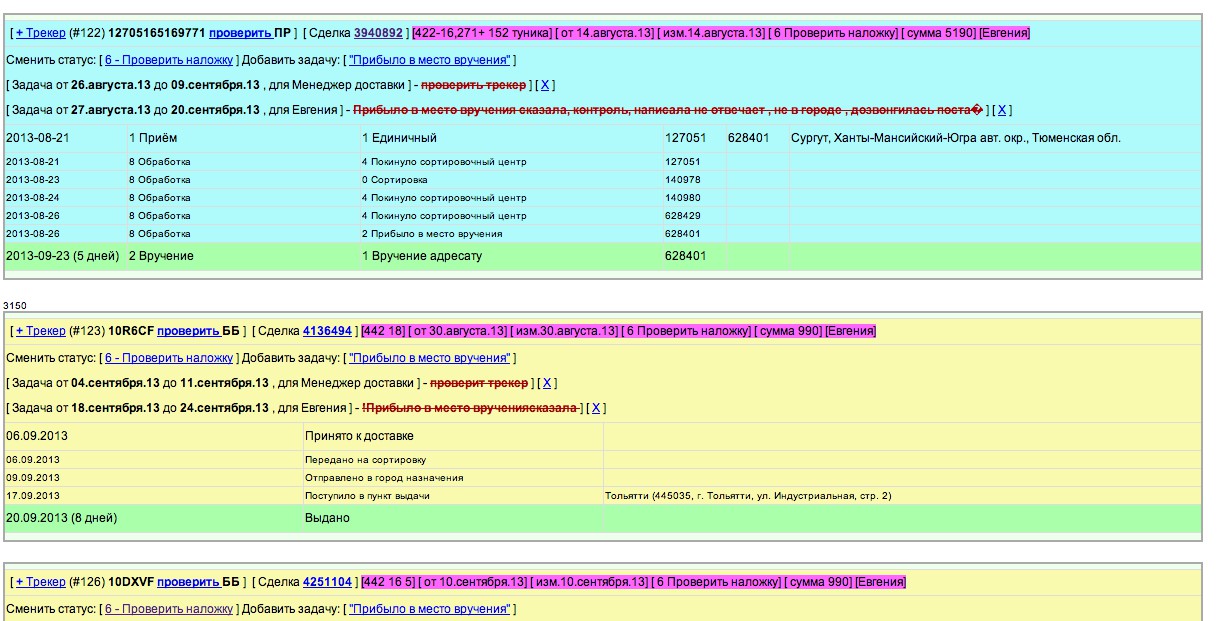Screen dimensions: 1217x621
Task: Click '1 Единичный' cell in first row
Action: click(510, 138)
